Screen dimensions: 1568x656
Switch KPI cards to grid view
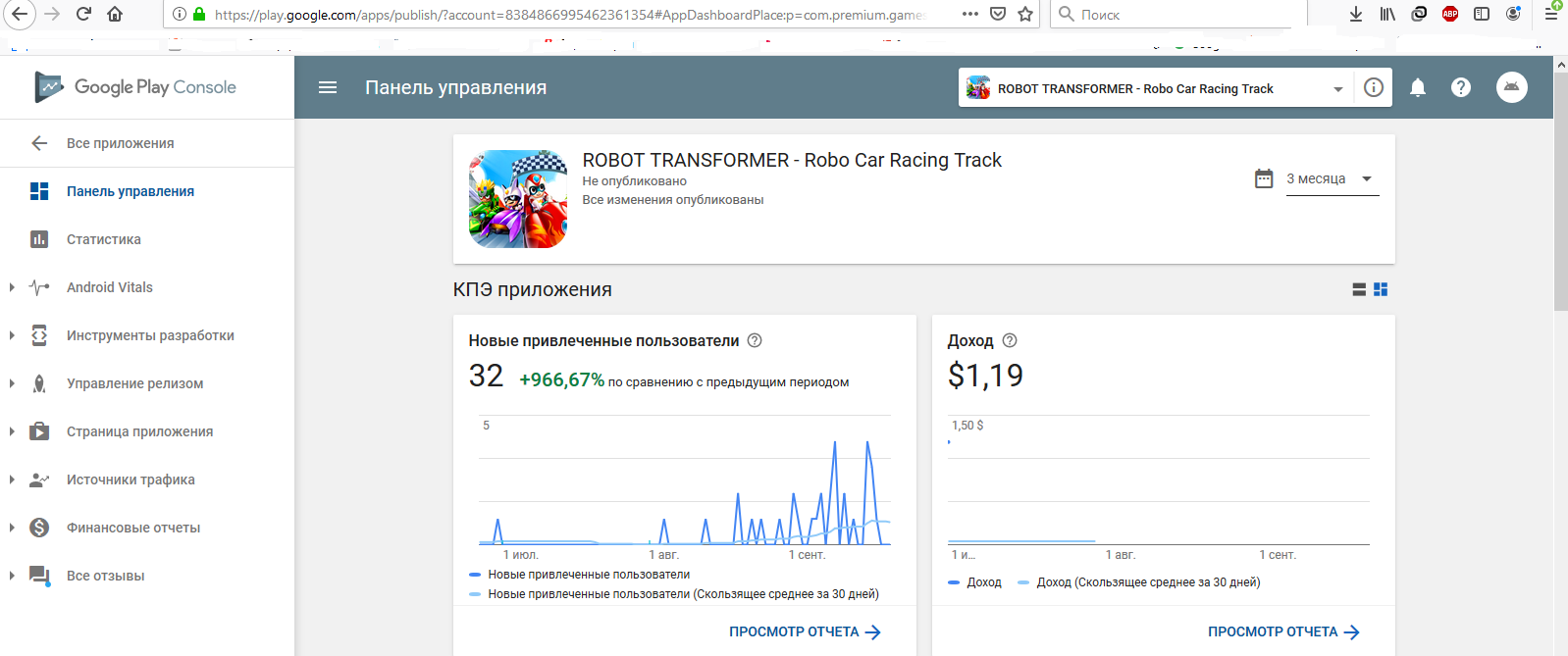tap(1381, 289)
